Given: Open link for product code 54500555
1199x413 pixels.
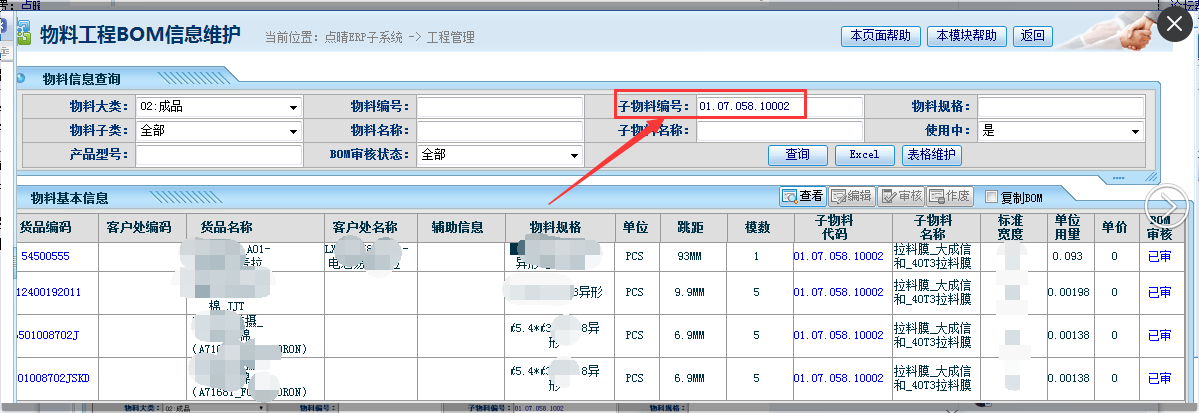Looking at the screenshot, I should tap(45, 256).
